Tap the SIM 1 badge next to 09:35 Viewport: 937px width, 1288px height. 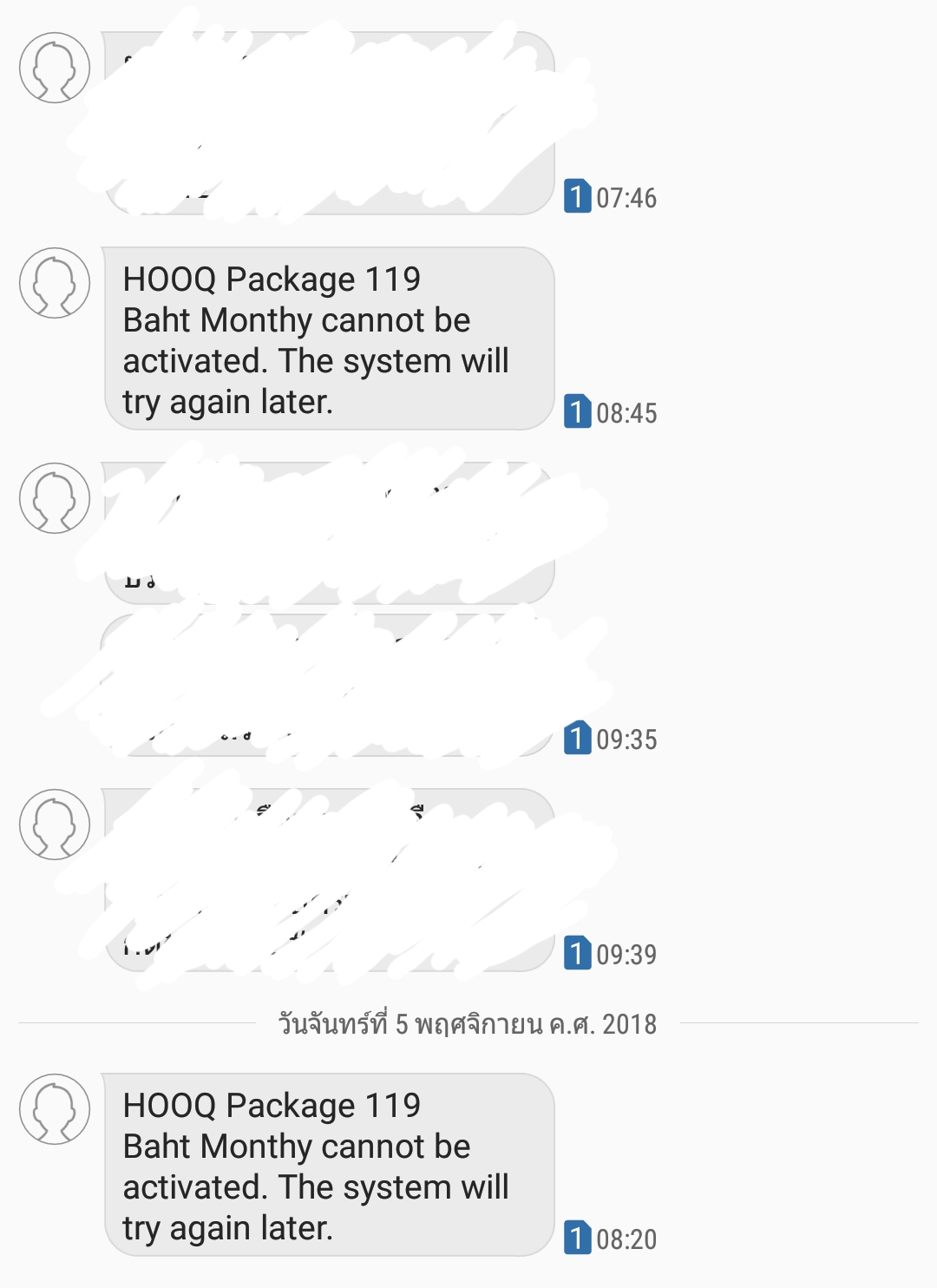(x=577, y=738)
